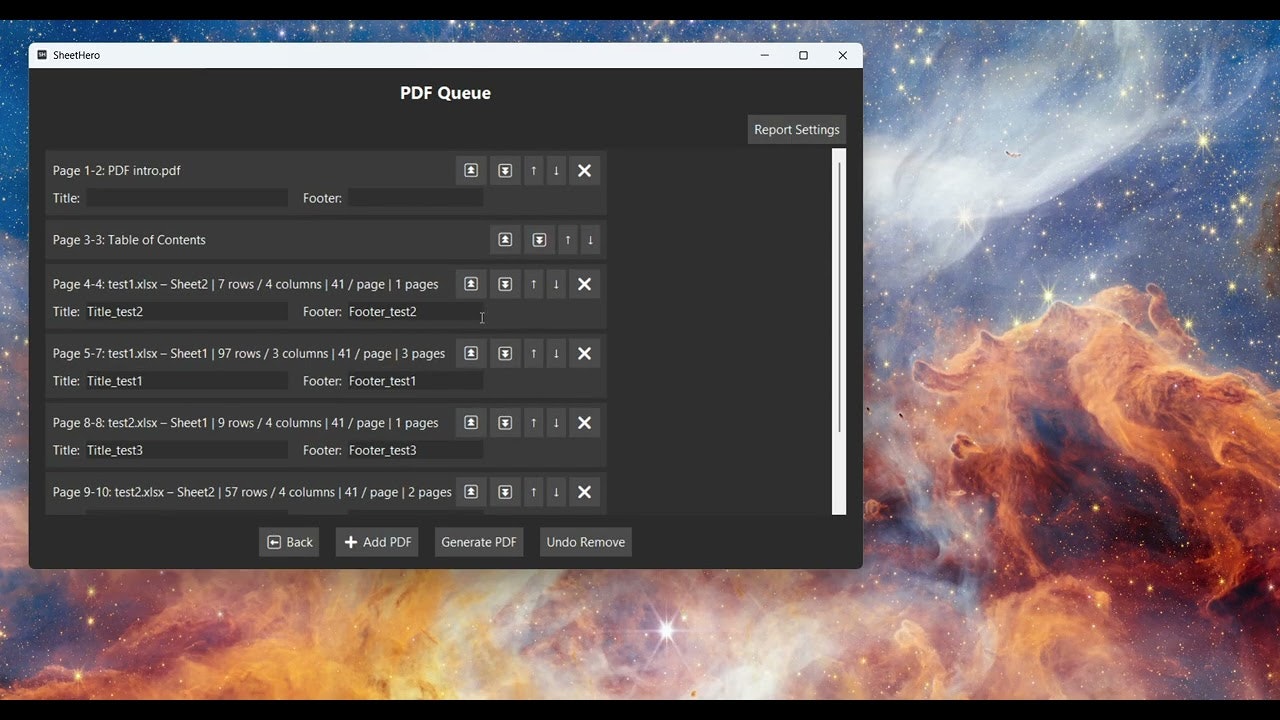Move PDF intro.pdf up one position
Image resolution: width=1280 pixels, height=720 pixels.
click(x=534, y=171)
